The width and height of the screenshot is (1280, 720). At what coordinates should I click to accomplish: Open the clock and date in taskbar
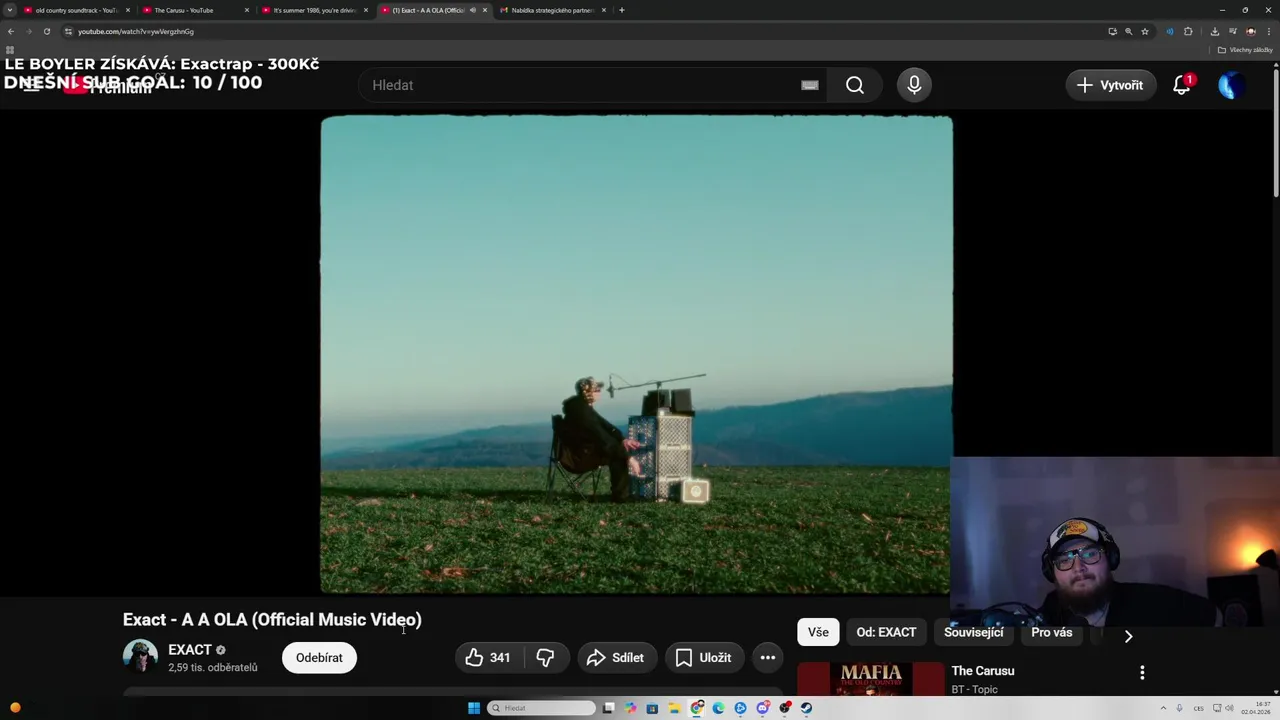[1255, 708]
